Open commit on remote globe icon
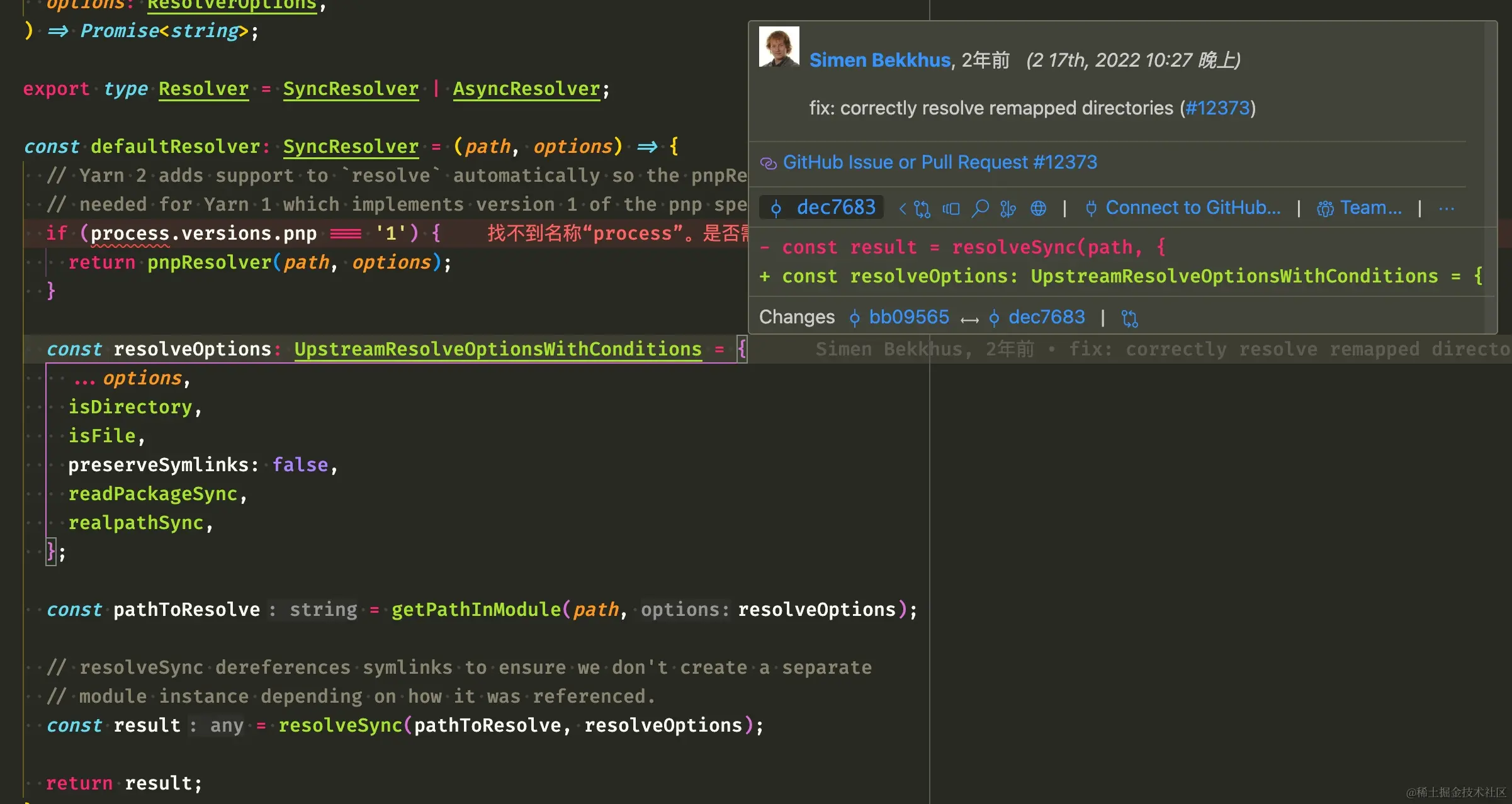 coord(1038,208)
